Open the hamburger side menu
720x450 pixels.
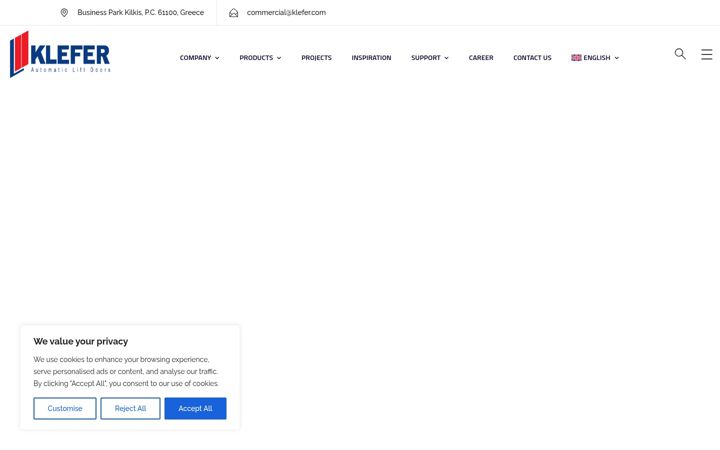707,54
